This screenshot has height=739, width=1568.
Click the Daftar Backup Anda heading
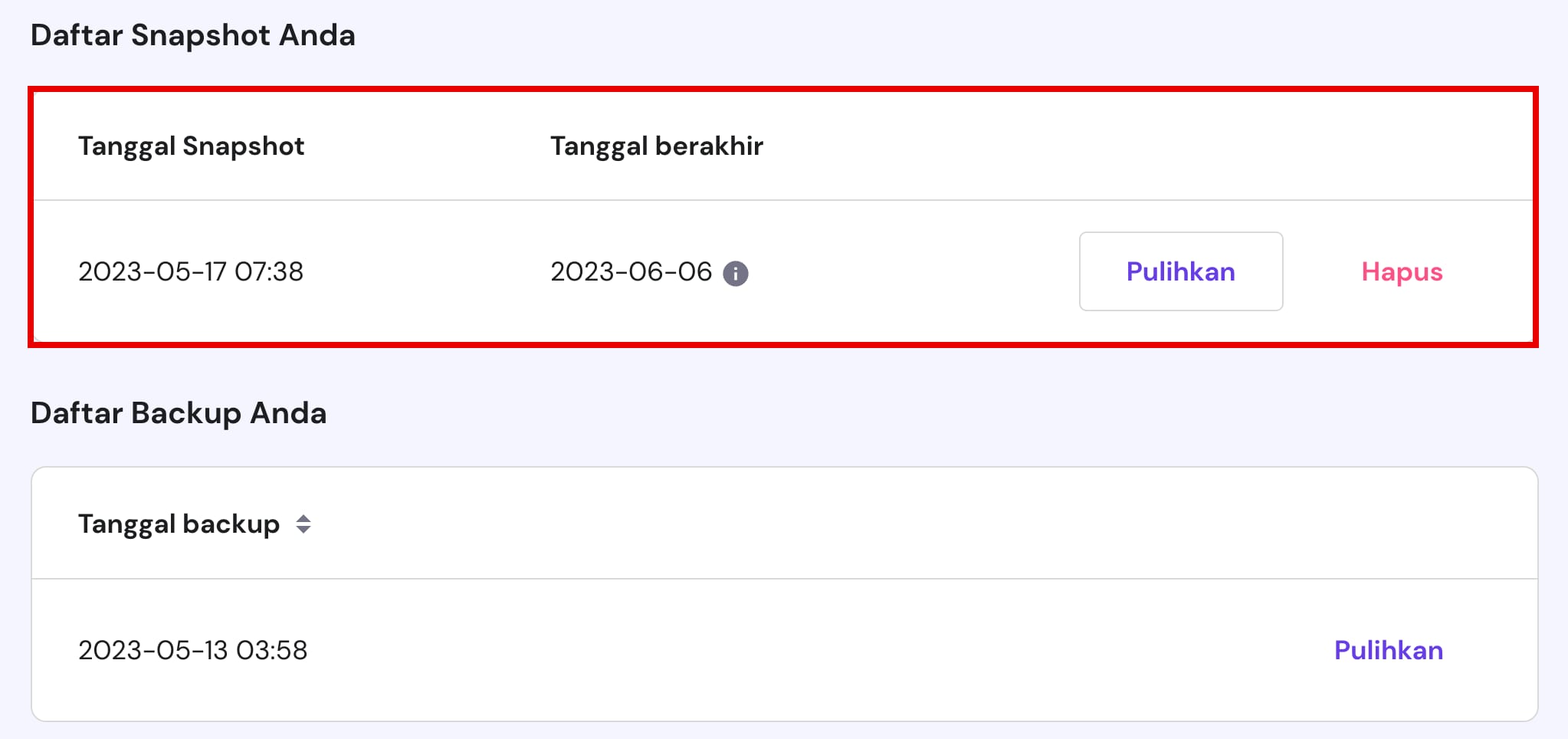179,413
